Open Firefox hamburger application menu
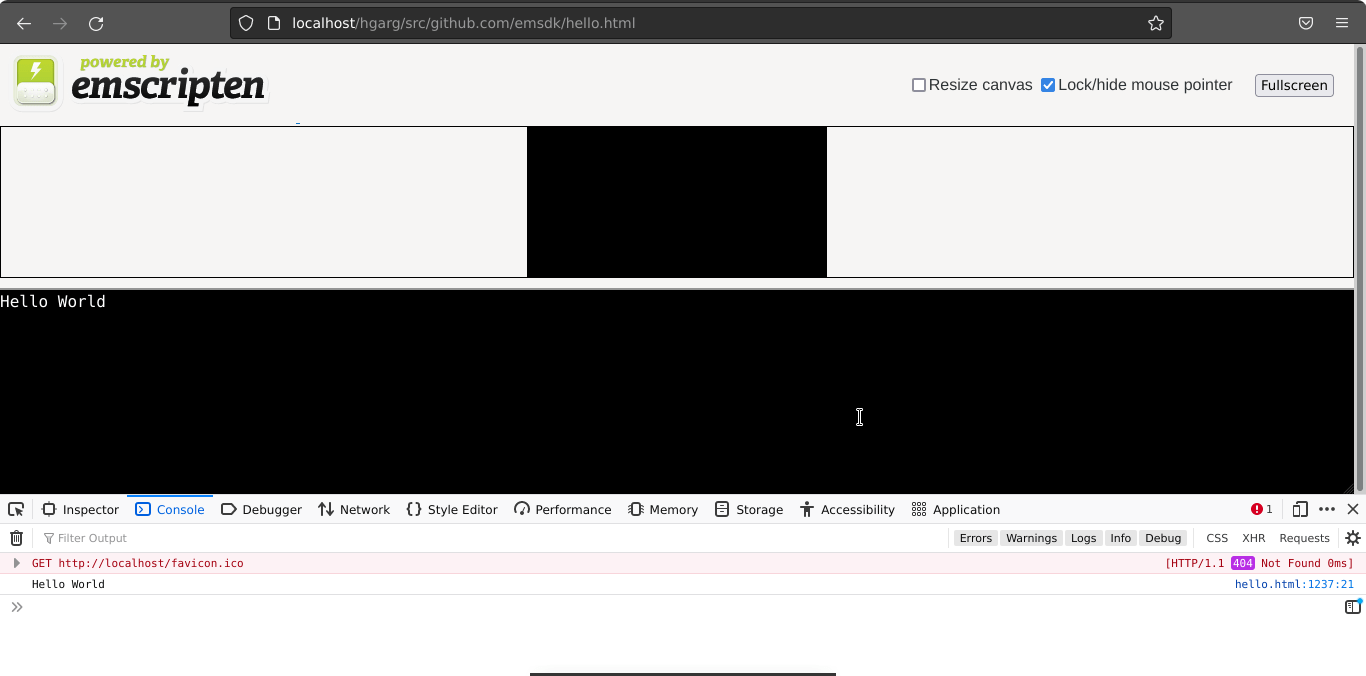1366x676 pixels. pos(1342,23)
